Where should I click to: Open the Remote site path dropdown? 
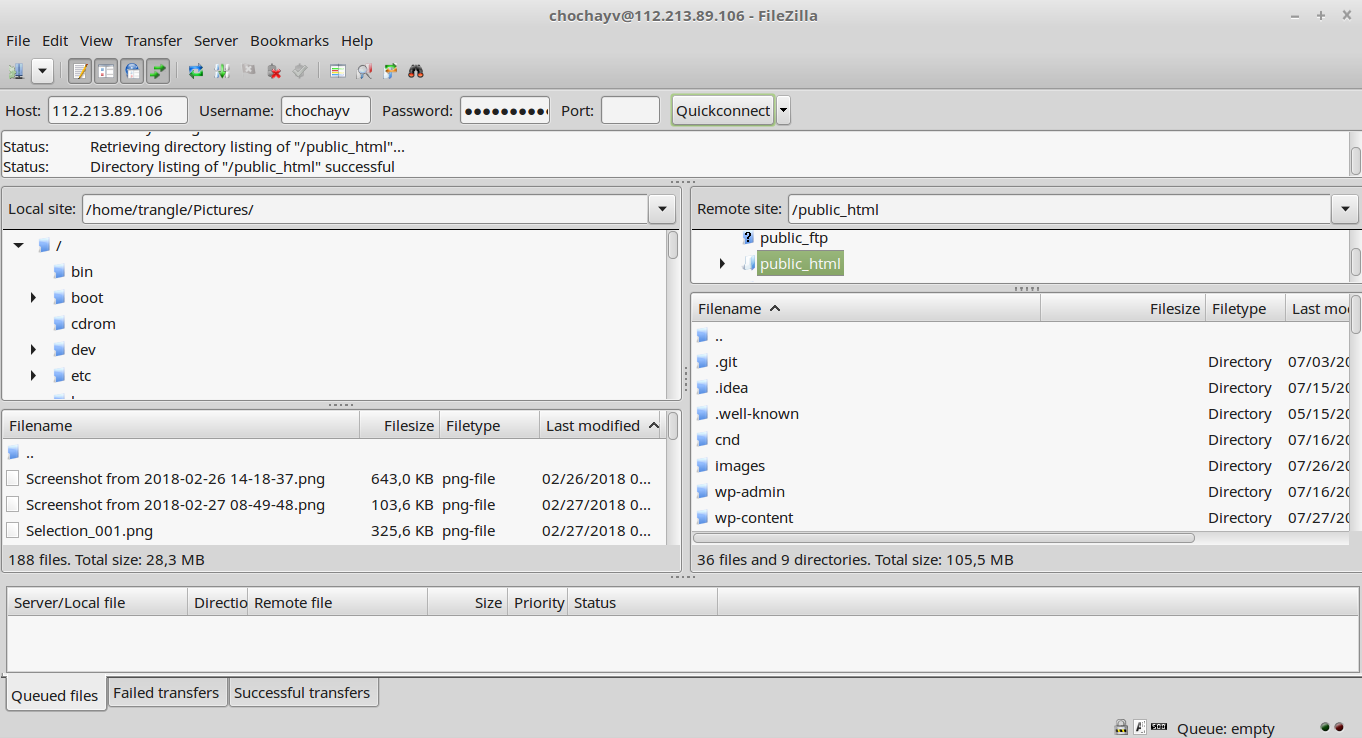point(1345,209)
